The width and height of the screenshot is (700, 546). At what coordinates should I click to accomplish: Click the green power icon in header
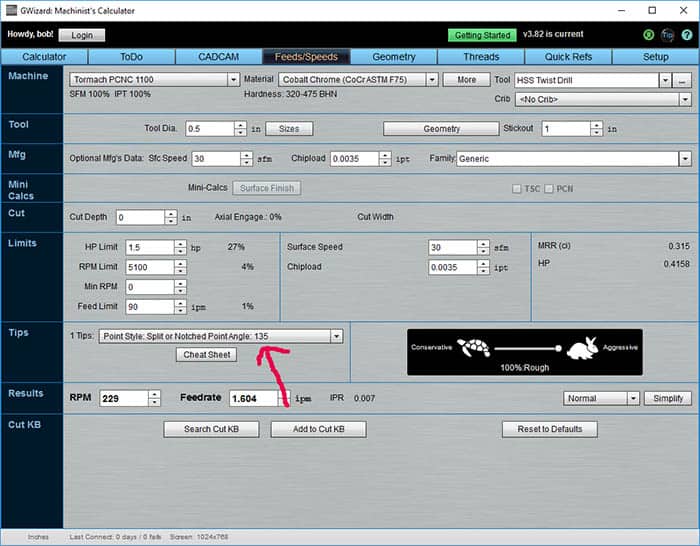coord(648,34)
